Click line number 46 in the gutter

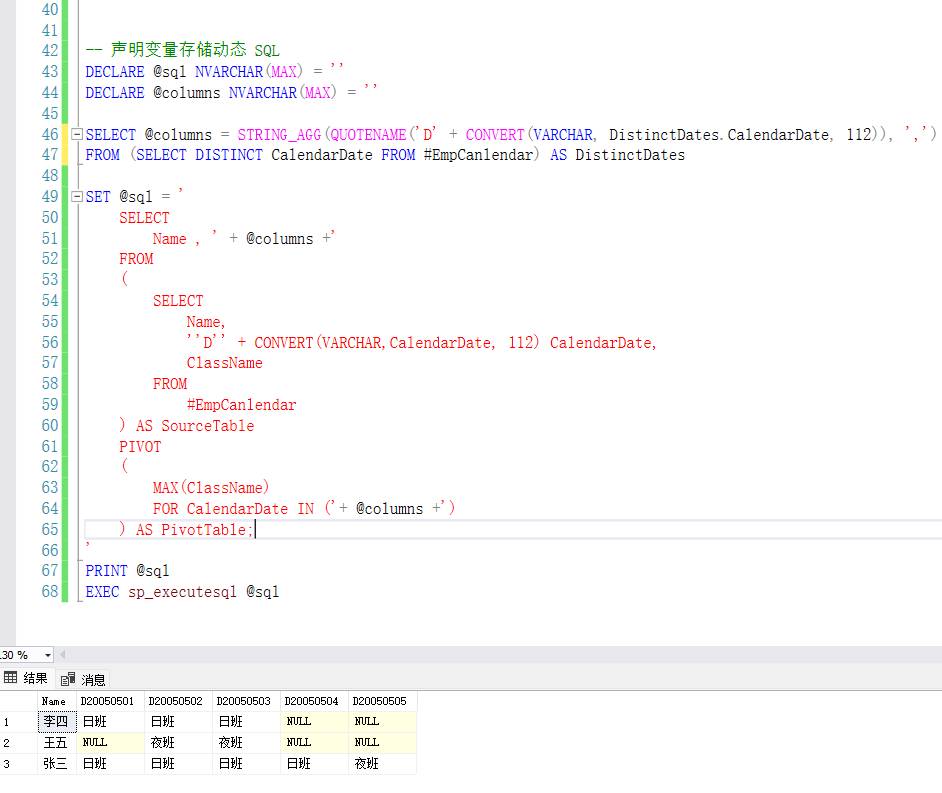point(50,134)
